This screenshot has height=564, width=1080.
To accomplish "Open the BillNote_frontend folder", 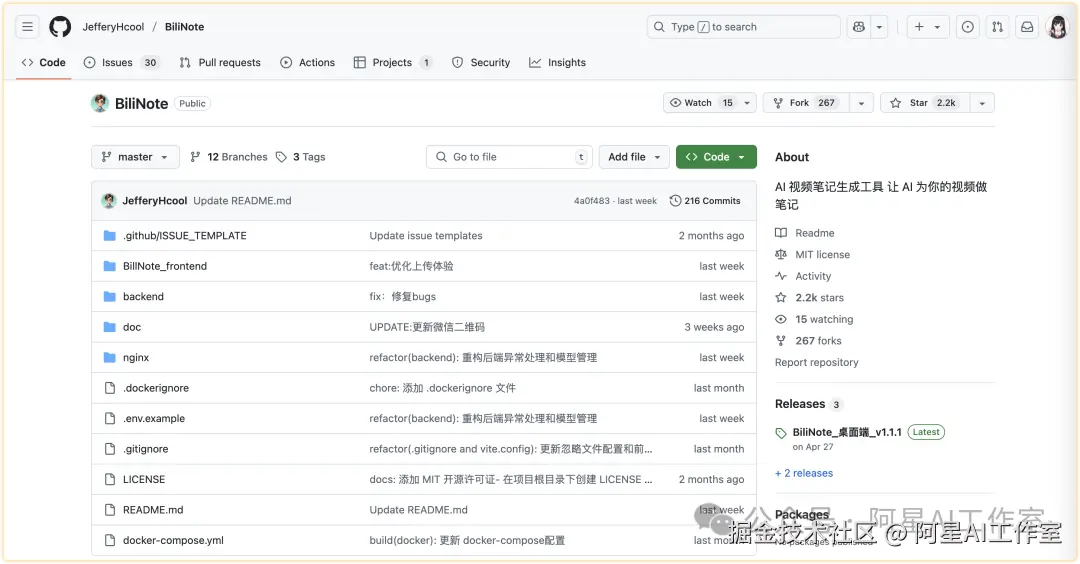I will click(165, 266).
